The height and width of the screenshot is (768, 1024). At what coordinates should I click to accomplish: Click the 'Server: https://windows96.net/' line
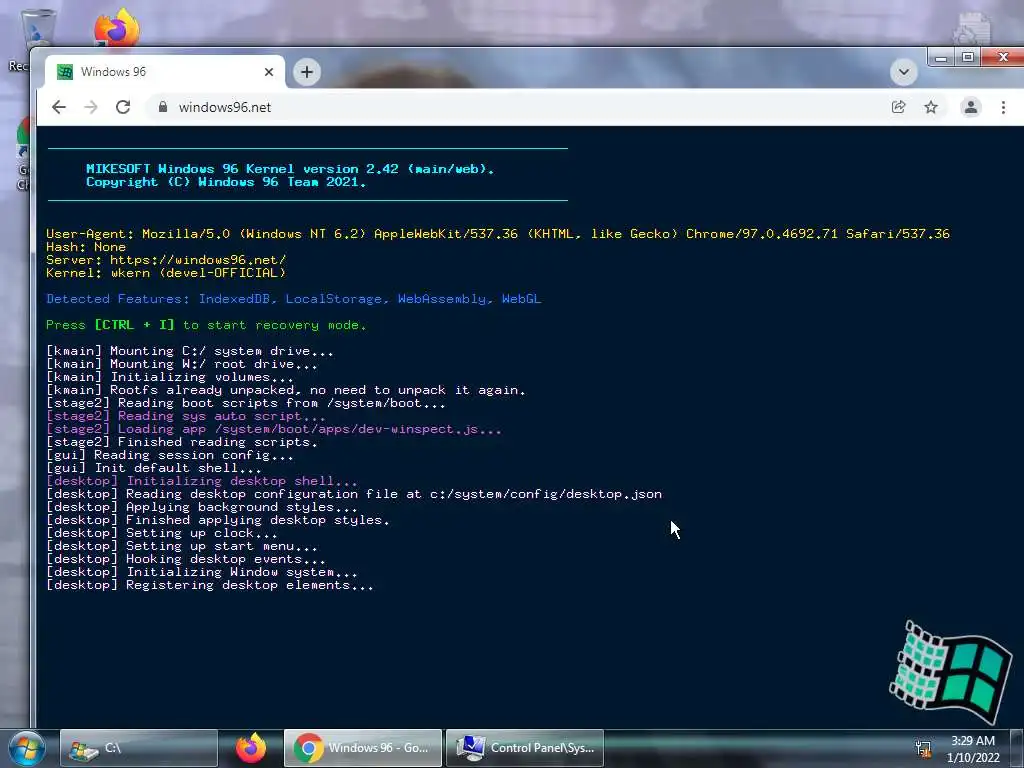[x=166, y=260]
